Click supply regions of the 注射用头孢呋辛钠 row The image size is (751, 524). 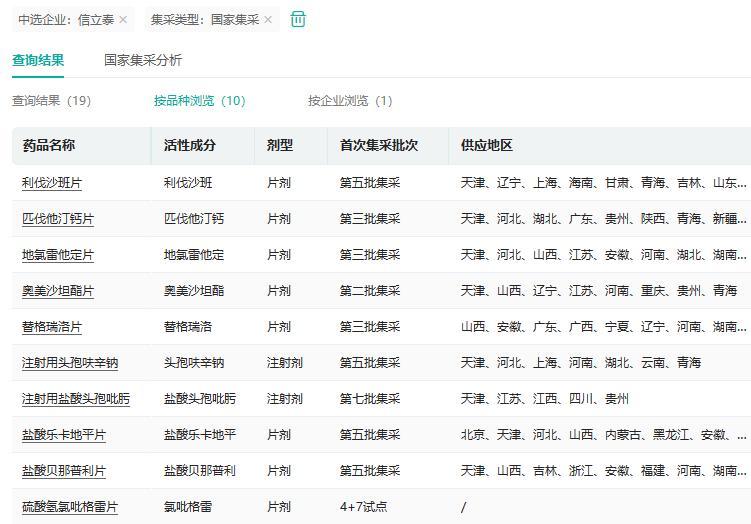(581, 363)
